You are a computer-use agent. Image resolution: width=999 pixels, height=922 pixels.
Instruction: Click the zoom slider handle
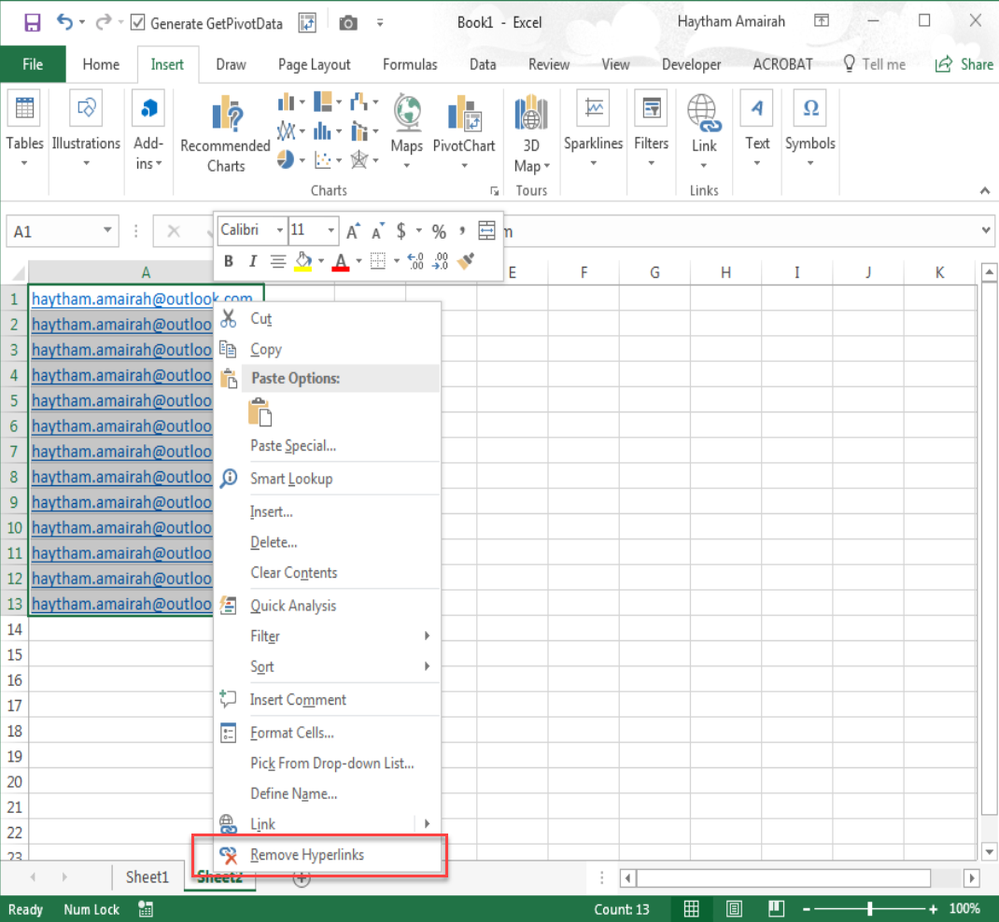click(870, 909)
